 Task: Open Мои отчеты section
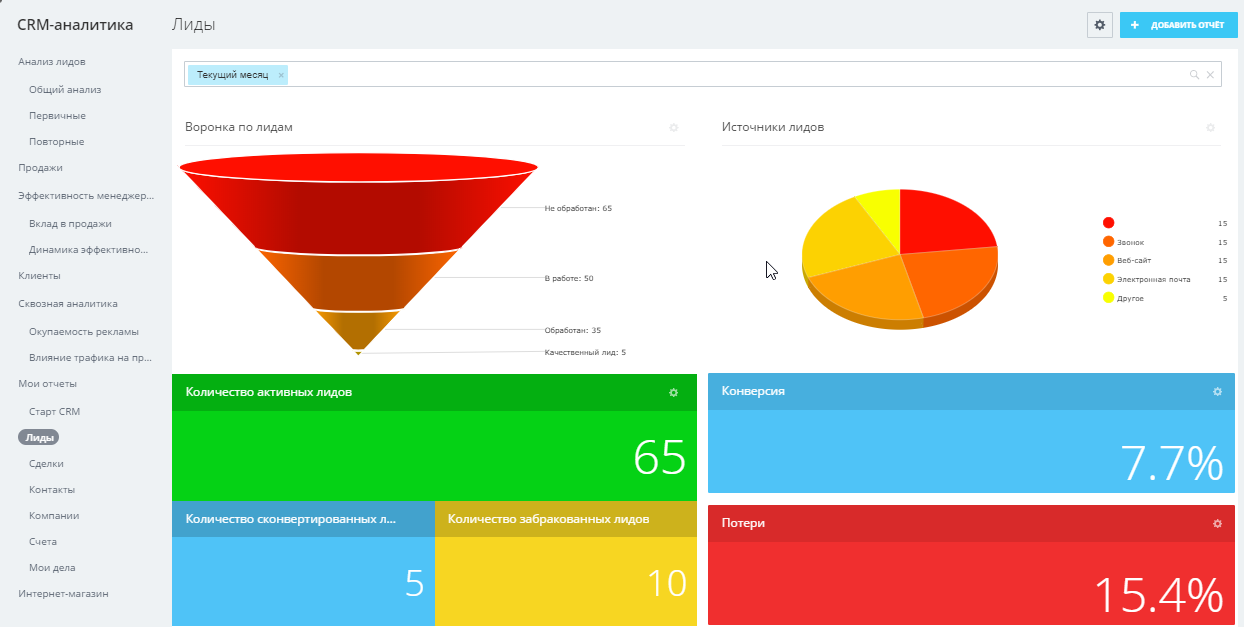tap(47, 384)
